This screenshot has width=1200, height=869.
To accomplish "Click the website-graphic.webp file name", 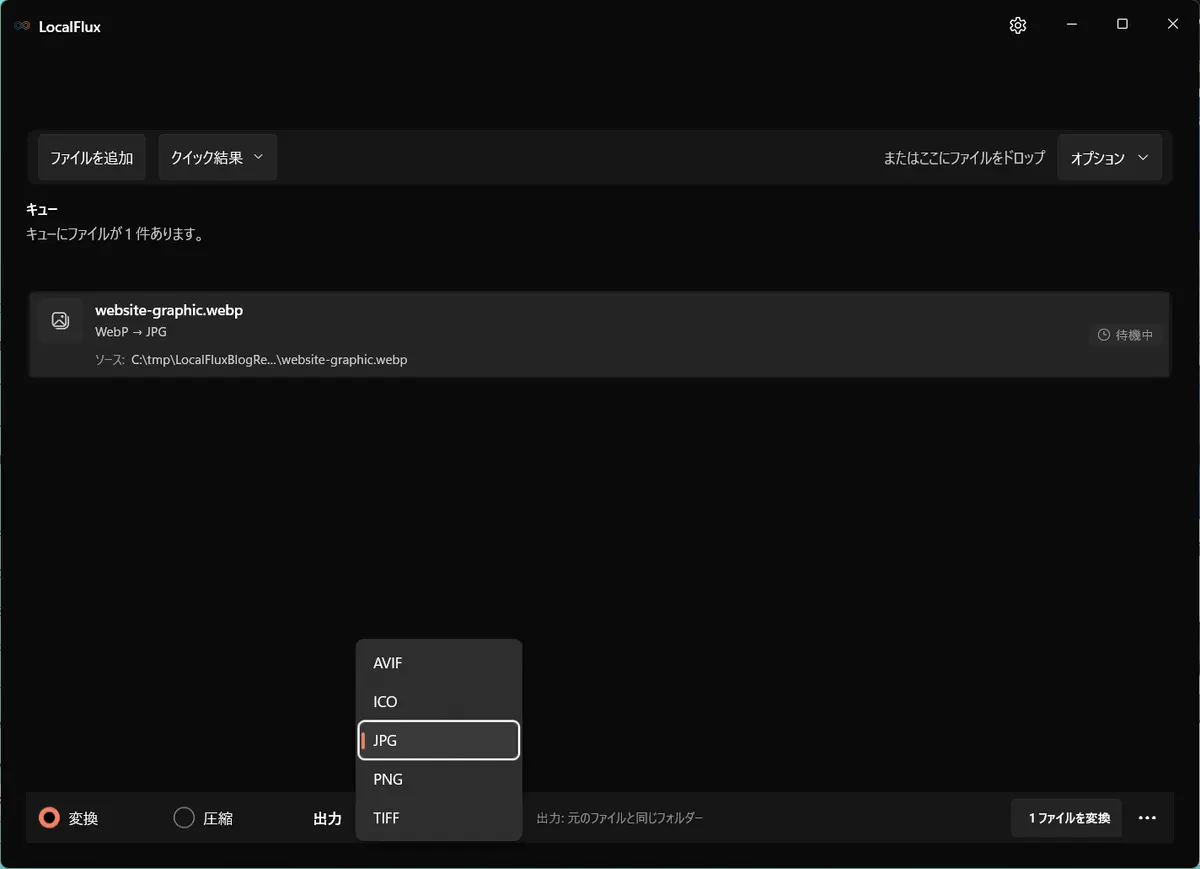I will (169, 310).
